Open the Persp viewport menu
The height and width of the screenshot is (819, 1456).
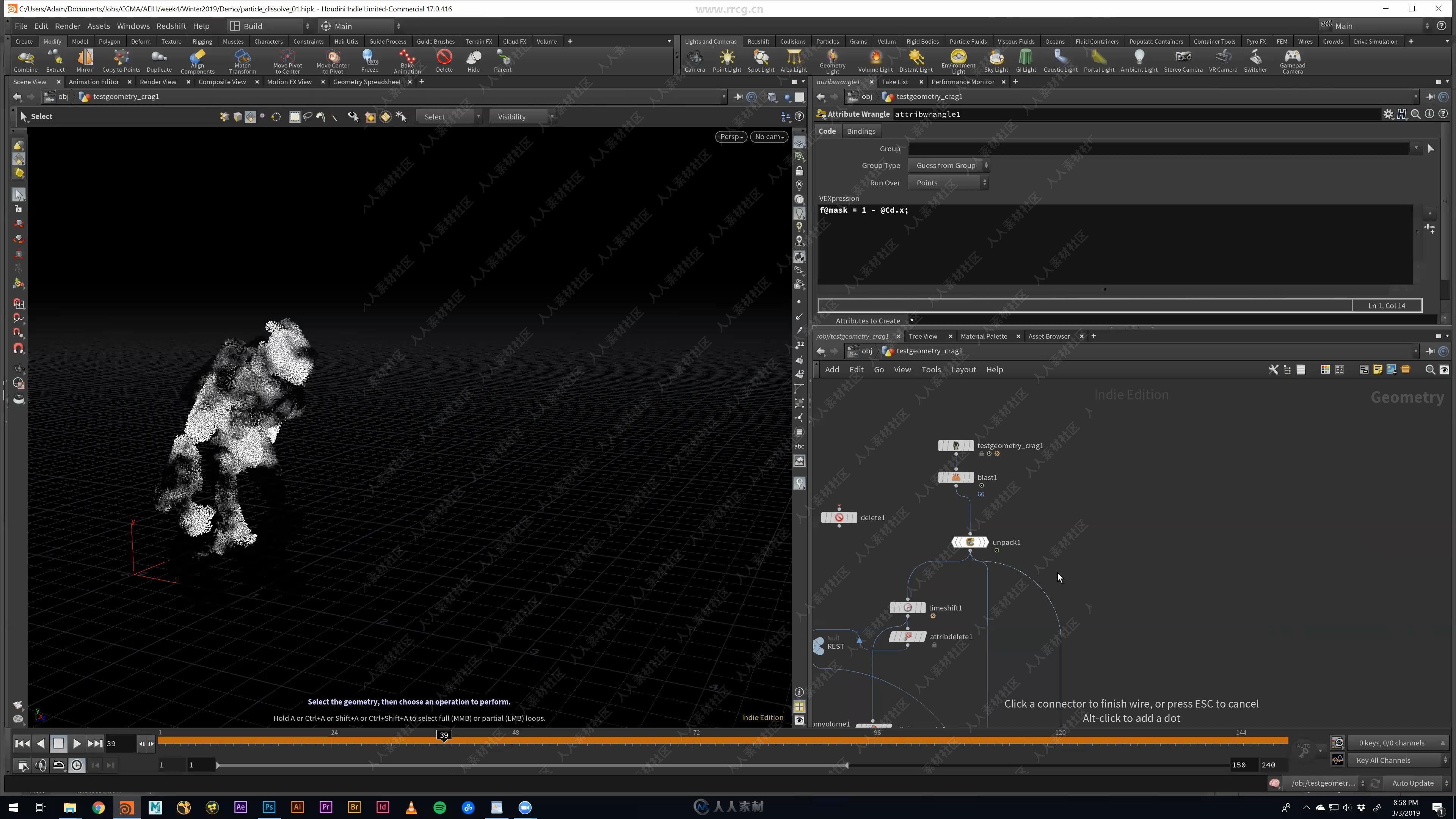click(731, 137)
